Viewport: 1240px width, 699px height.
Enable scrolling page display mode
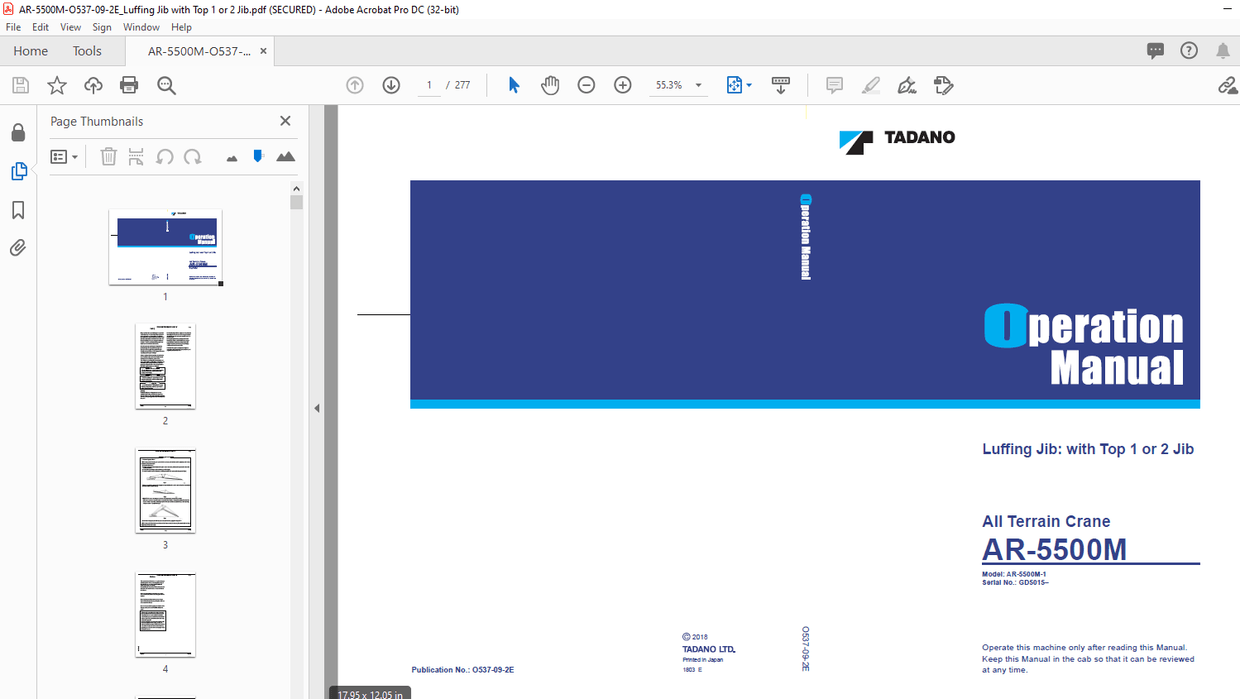point(781,85)
